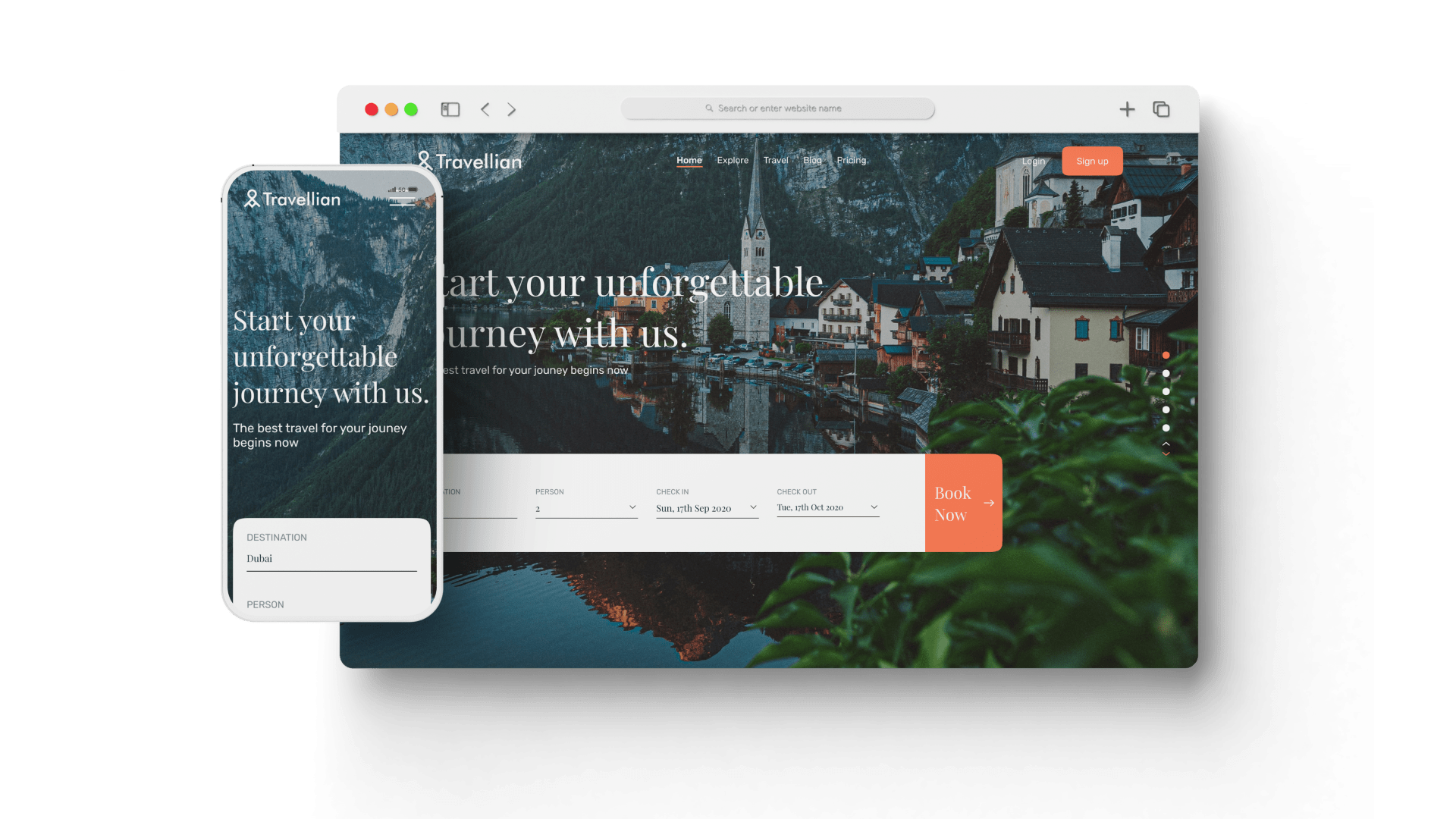Click the Sign up button
Viewport: 1456px width, 819px height.
point(1091,160)
